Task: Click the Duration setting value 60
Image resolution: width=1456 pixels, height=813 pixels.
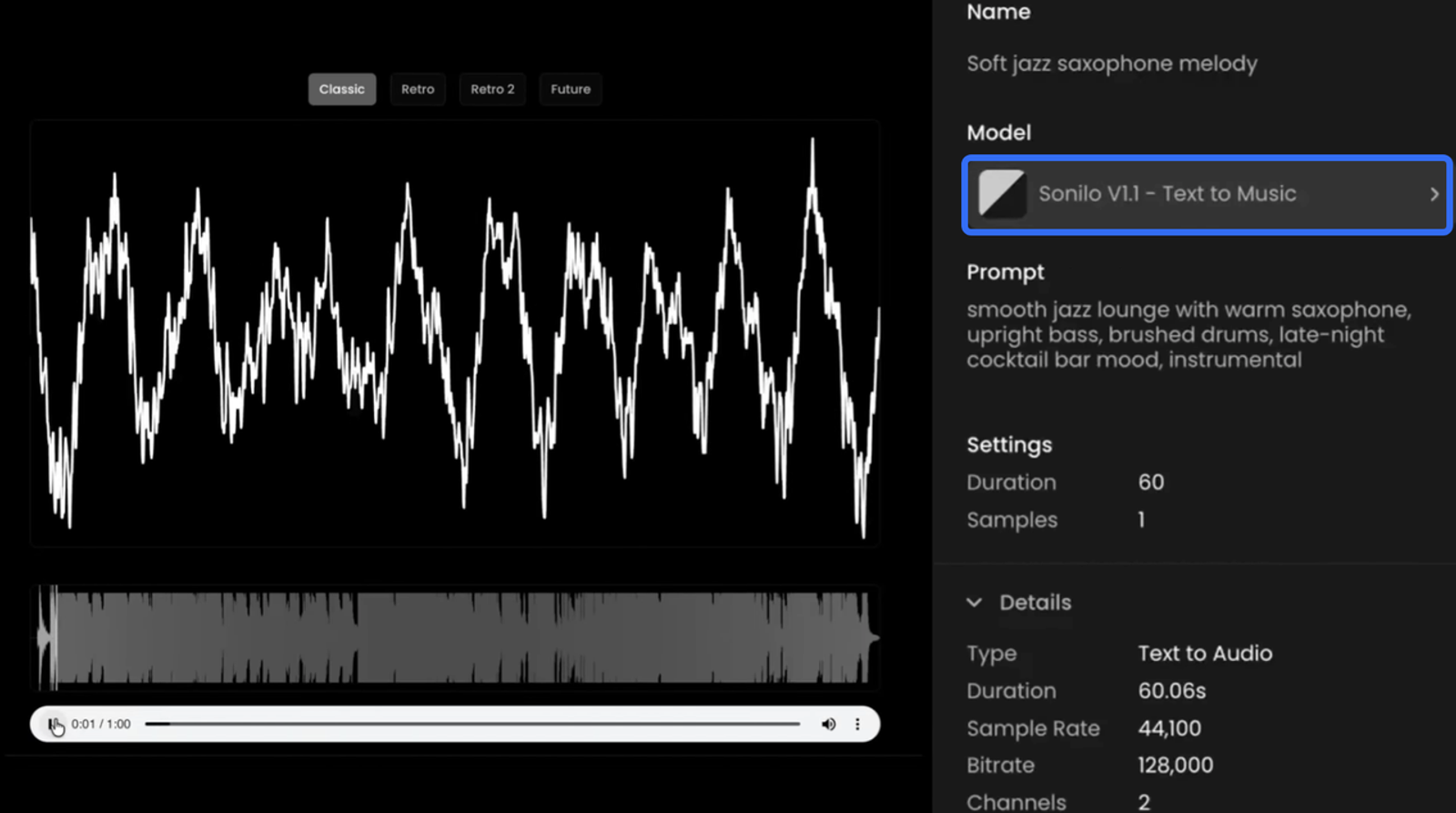Action: pyautogui.click(x=1151, y=483)
